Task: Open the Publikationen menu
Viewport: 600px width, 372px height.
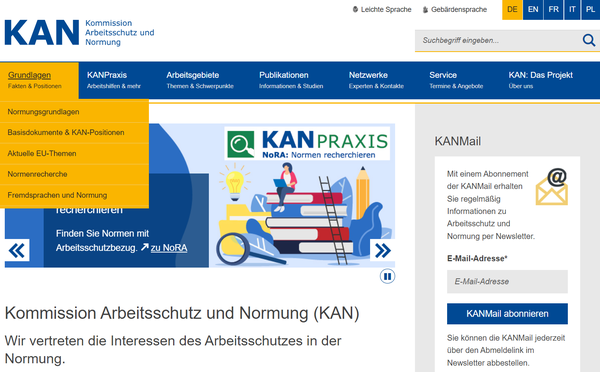Action: coord(291,80)
